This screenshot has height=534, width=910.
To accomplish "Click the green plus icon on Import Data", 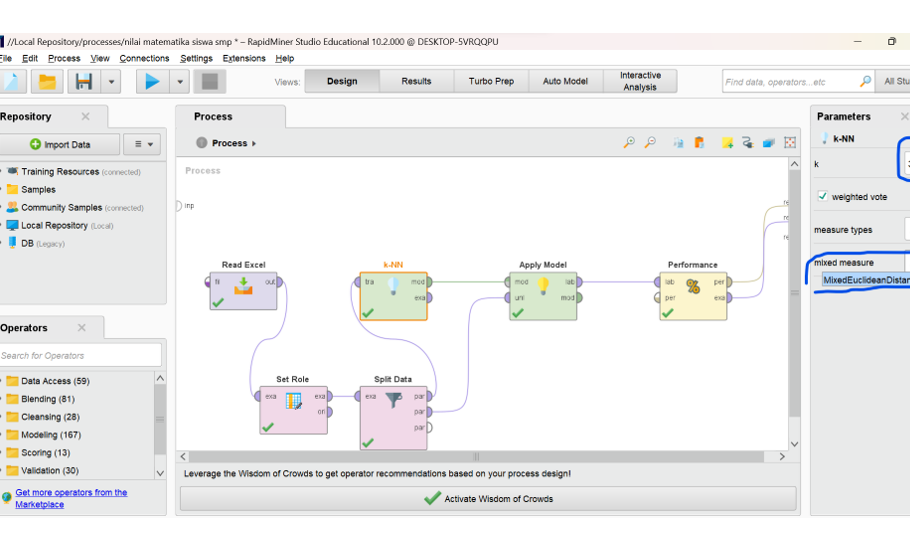I will point(35,145).
